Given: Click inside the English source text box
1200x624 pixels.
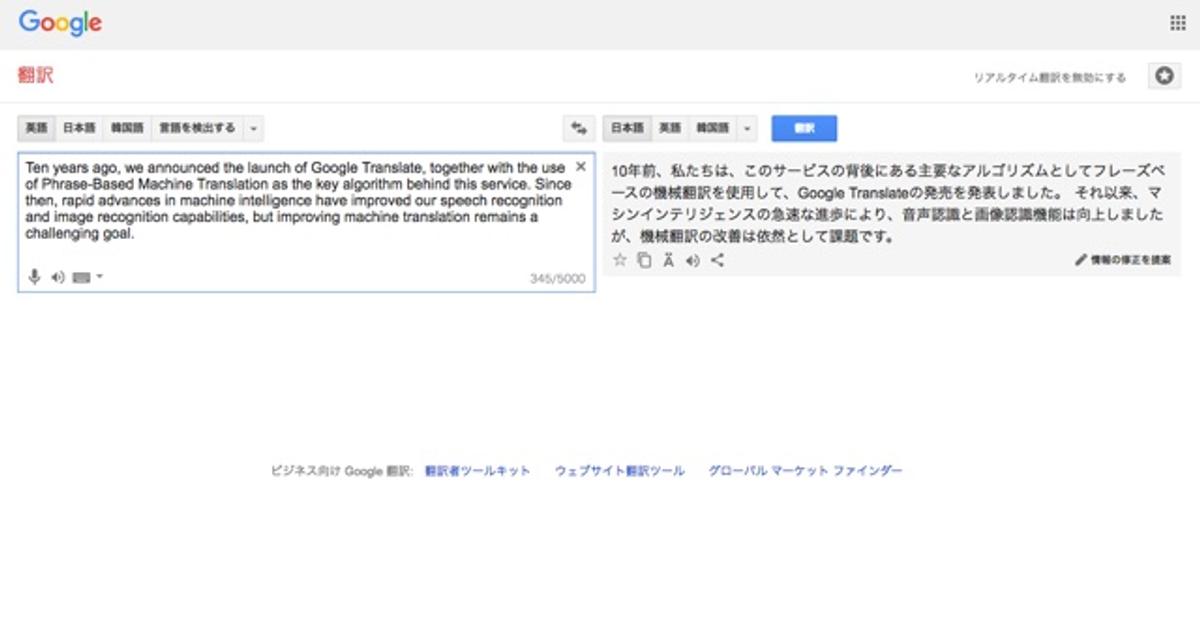Looking at the screenshot, I should [x=306, y=222].
